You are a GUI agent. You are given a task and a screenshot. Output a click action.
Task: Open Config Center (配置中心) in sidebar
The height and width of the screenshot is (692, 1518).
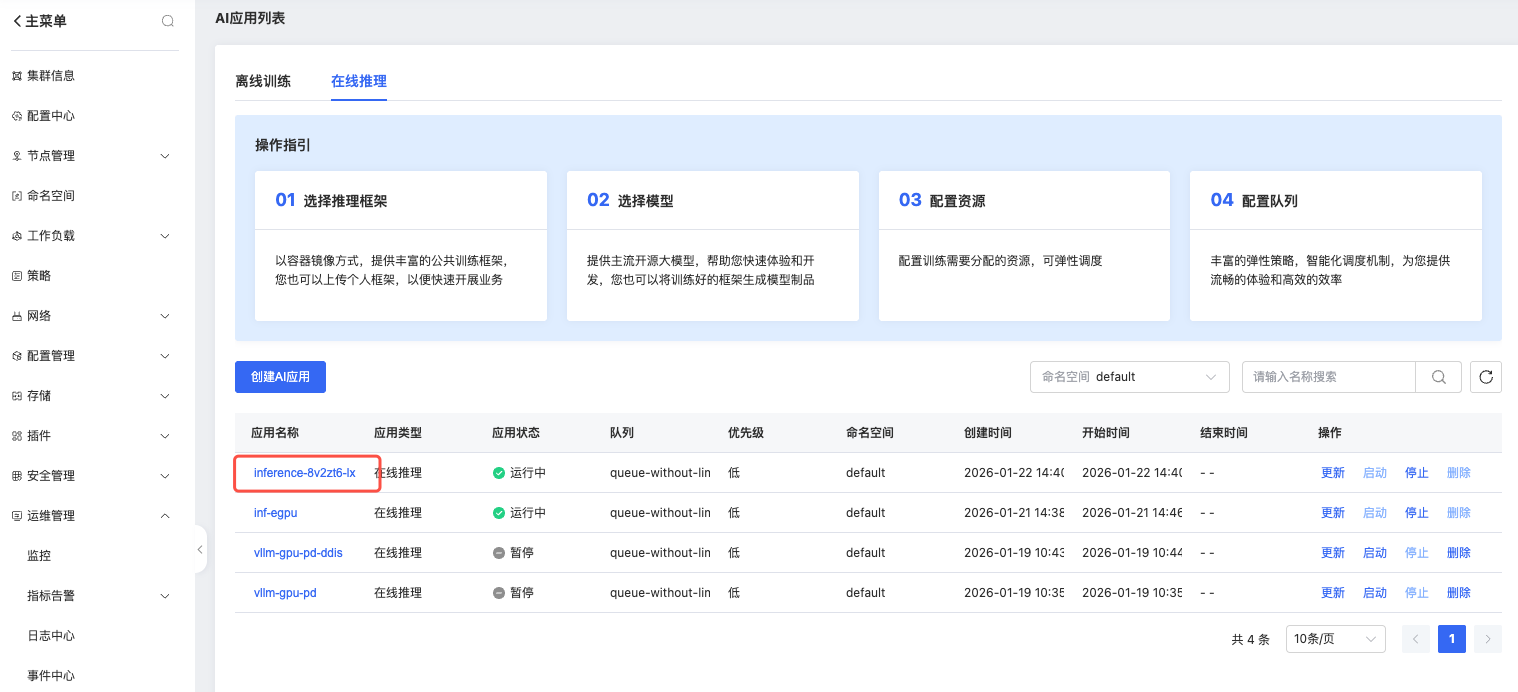pyautogui.click(x=50, y=116)
